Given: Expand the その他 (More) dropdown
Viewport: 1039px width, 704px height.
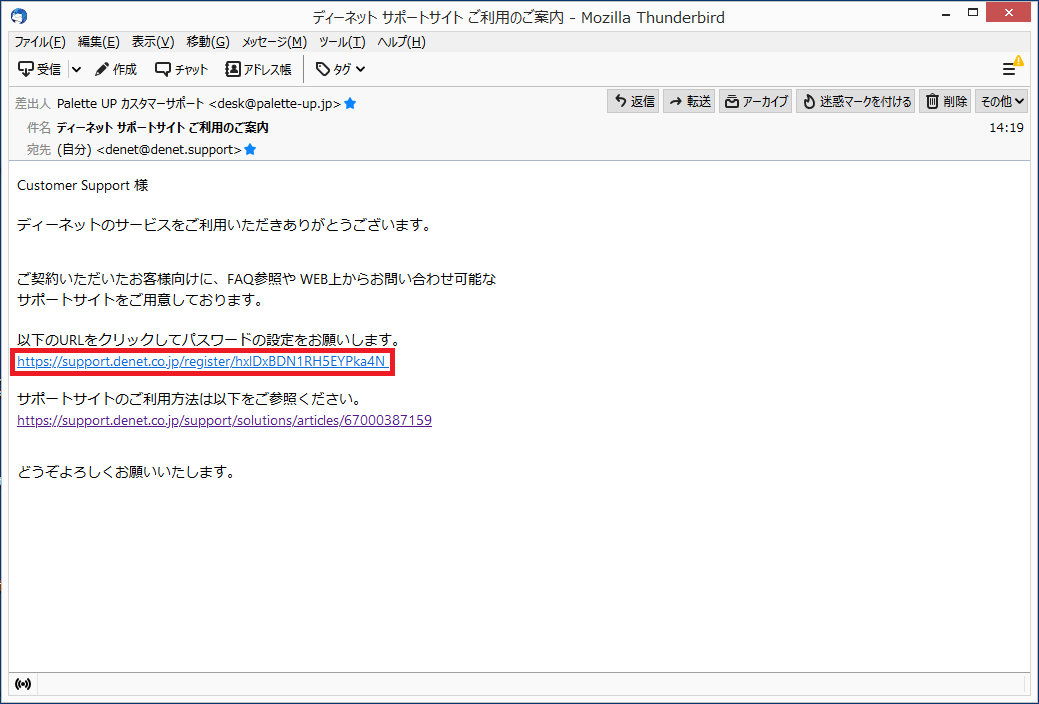Looking at the screenshot, I should [1001, 101].
